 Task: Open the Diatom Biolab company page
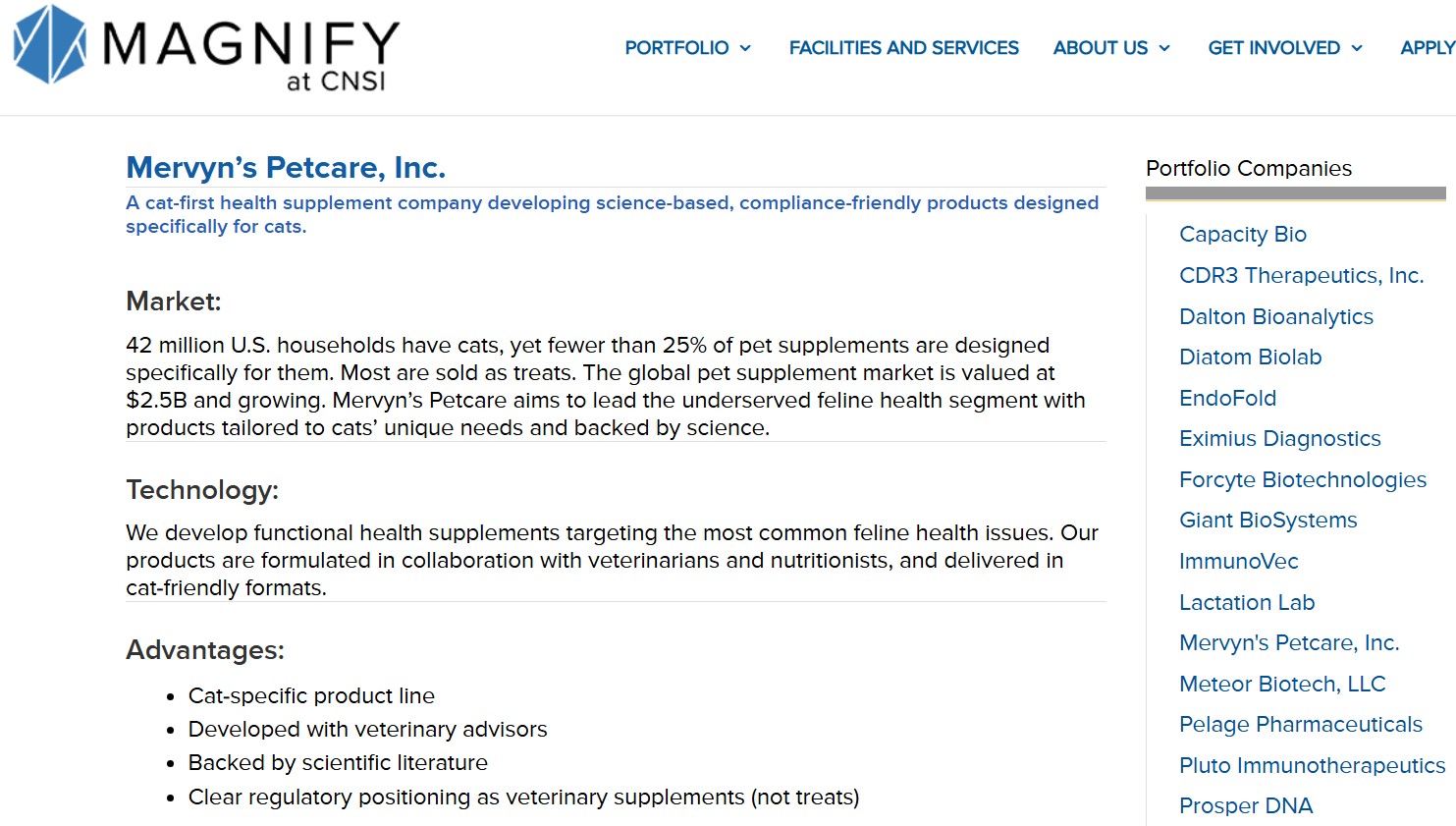click(x=1250, y=358)
